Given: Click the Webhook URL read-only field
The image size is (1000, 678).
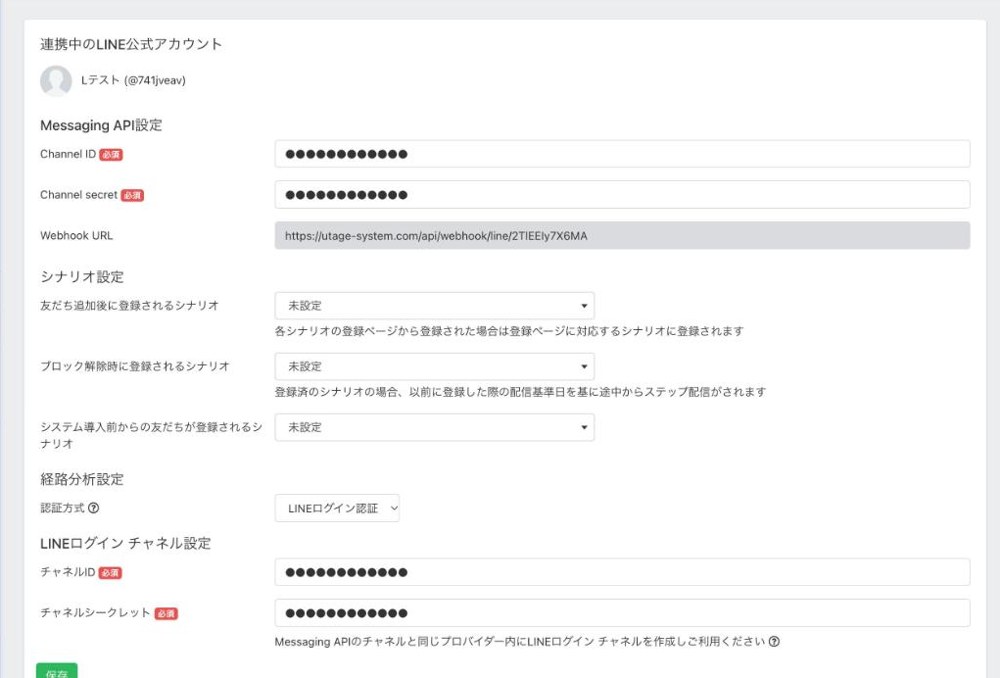Looking at the screenshot, I should tap(622, 235).
